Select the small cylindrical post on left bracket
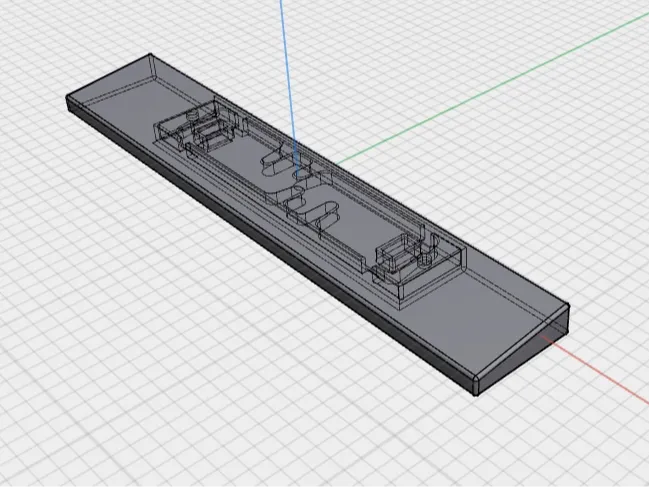The width and height of the screenshot is (649, 487). coord(191,117)
